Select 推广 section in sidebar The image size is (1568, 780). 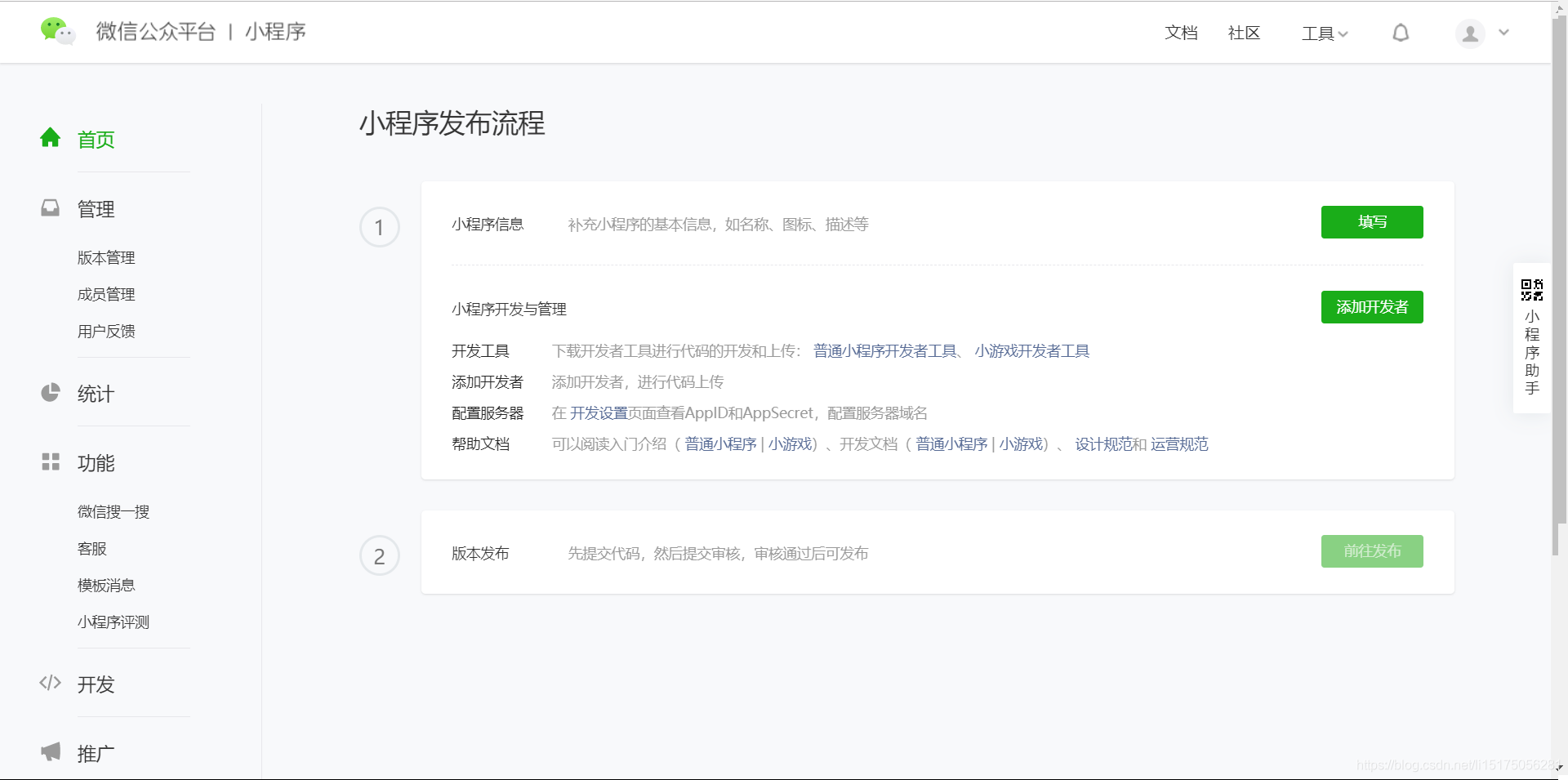(96, 754)
